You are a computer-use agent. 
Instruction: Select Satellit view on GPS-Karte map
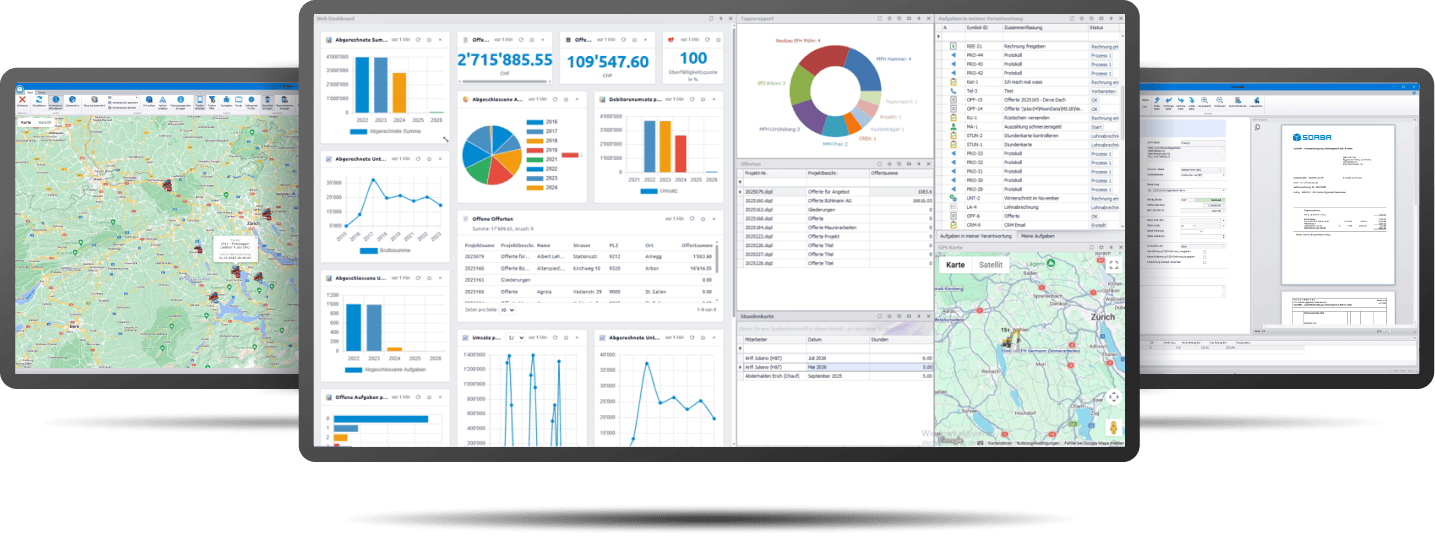(x=991, y=265)
